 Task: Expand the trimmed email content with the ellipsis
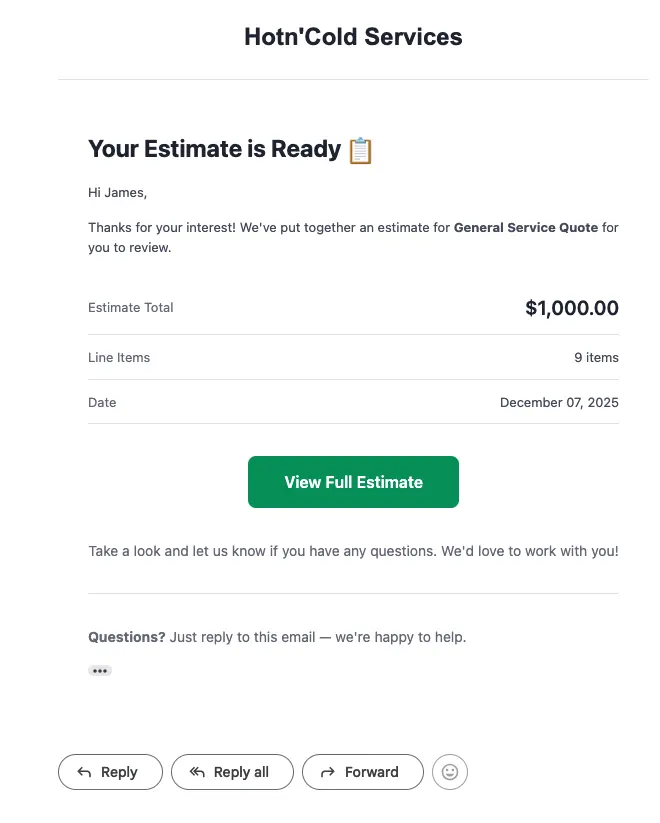[100, 670]
